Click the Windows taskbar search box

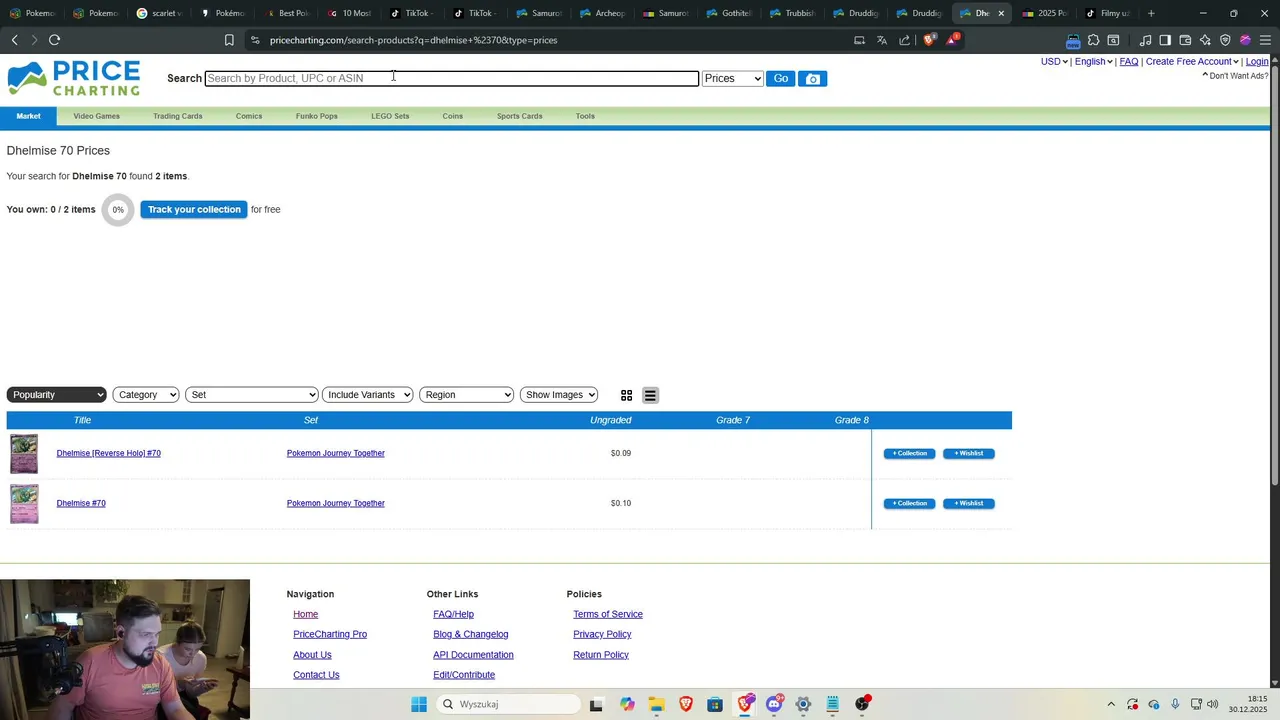[x=507, y=704]
